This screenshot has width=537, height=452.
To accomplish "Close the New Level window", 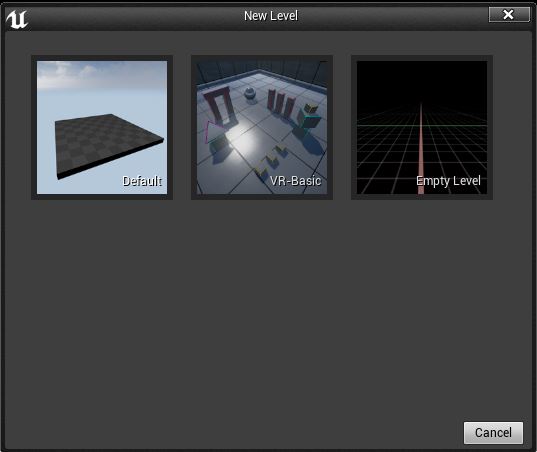I will [x=509, y=15].
